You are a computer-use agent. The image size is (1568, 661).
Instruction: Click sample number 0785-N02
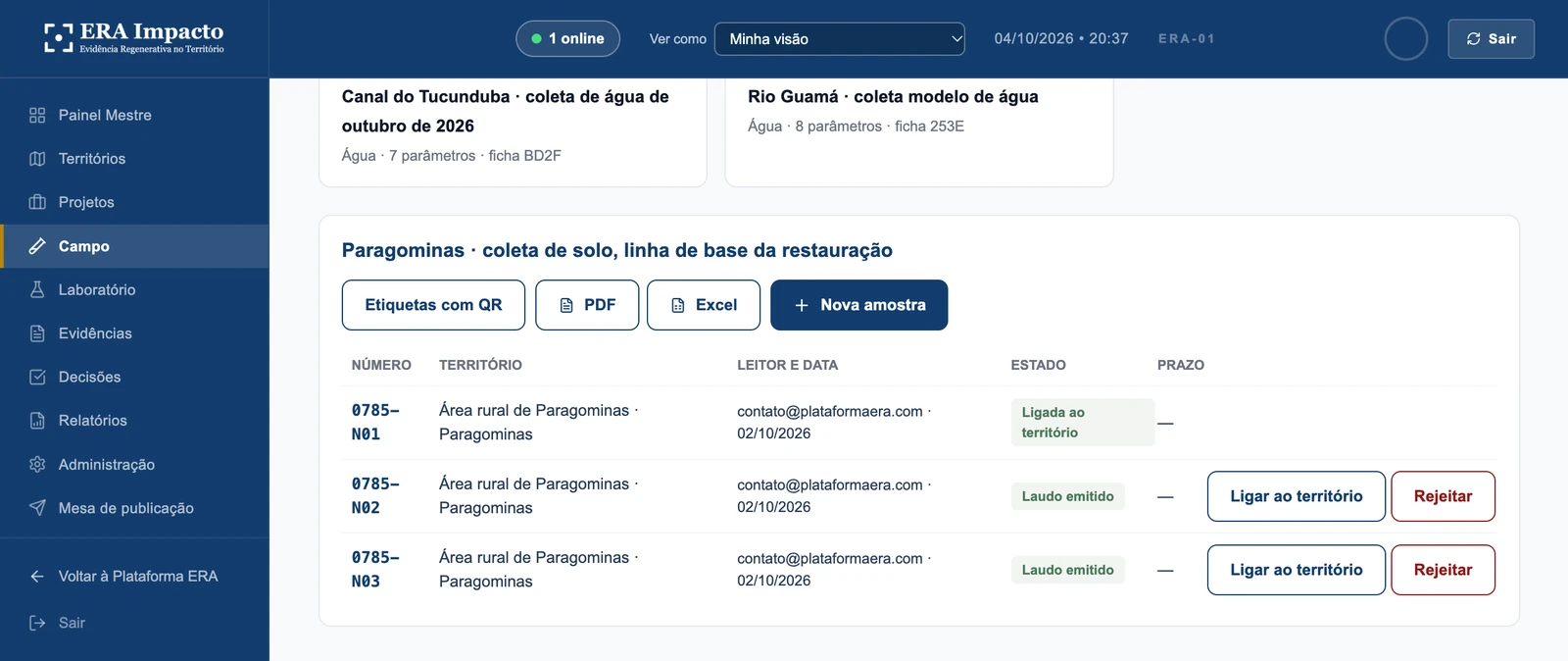click(375, 496)
